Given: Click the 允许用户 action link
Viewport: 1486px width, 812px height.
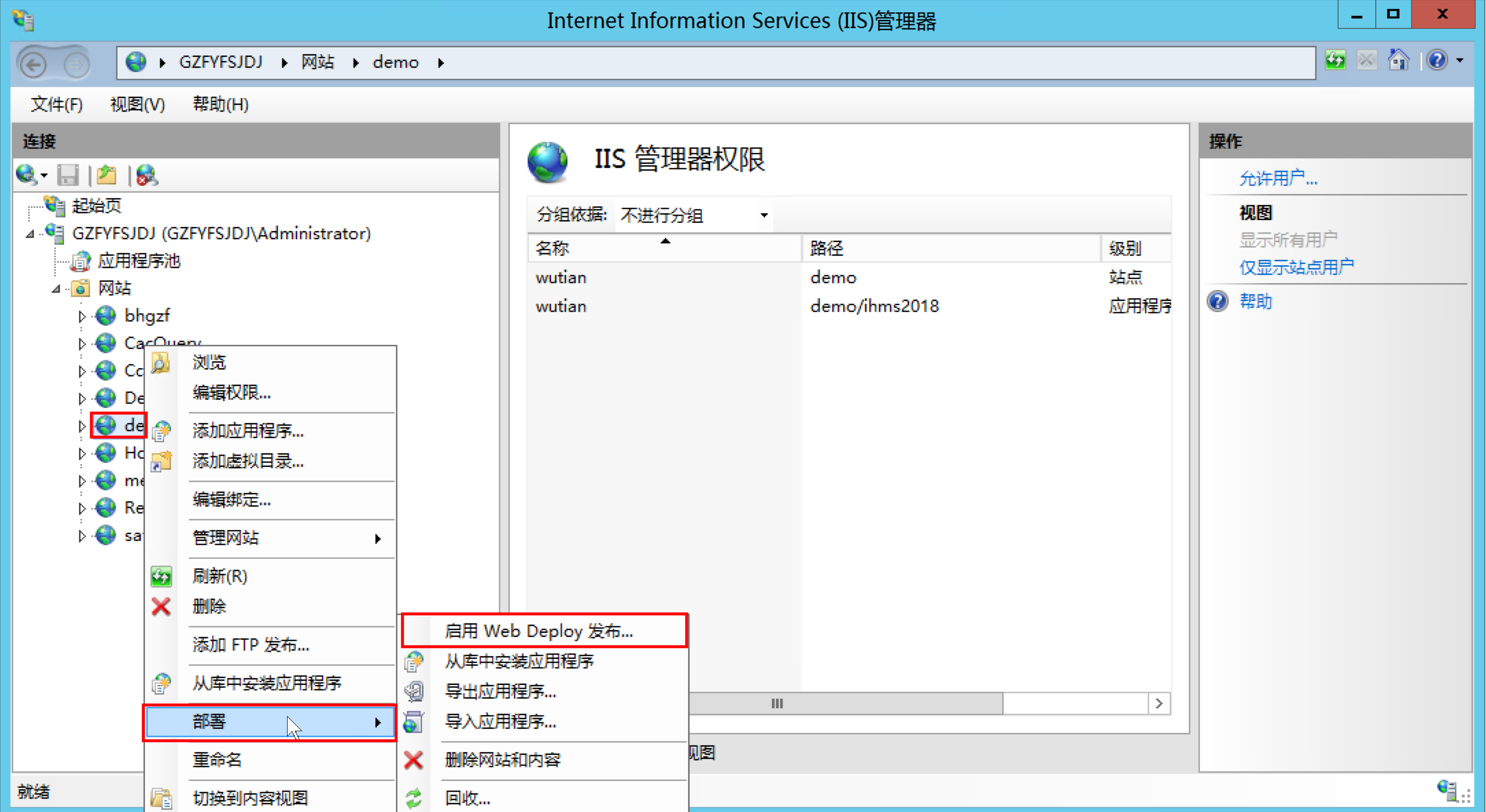Looking at the screenshot, I should (x=1278, y=179).
